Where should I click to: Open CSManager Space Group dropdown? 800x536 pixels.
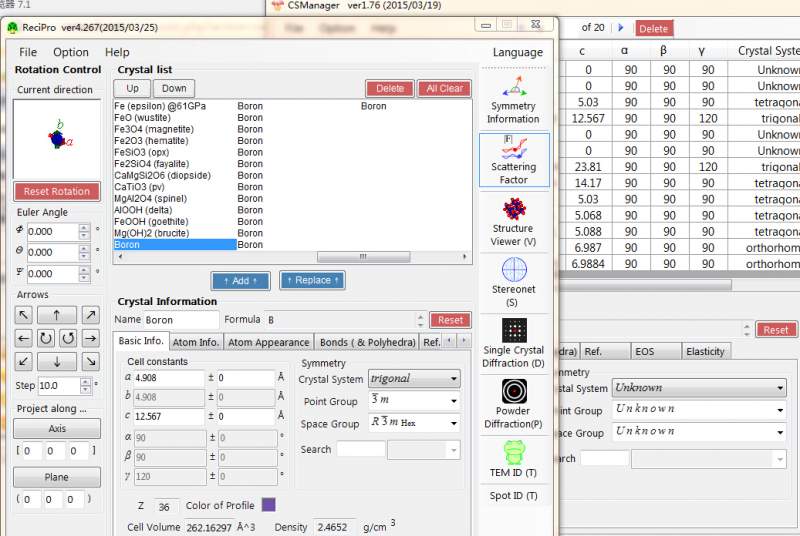click(780, 431)
